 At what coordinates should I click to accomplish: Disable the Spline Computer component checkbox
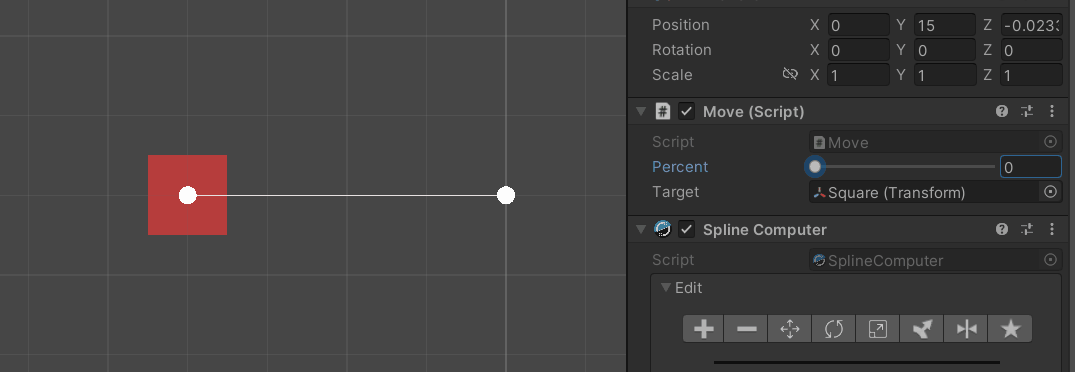pyautogui.click(x=686, y=229)
